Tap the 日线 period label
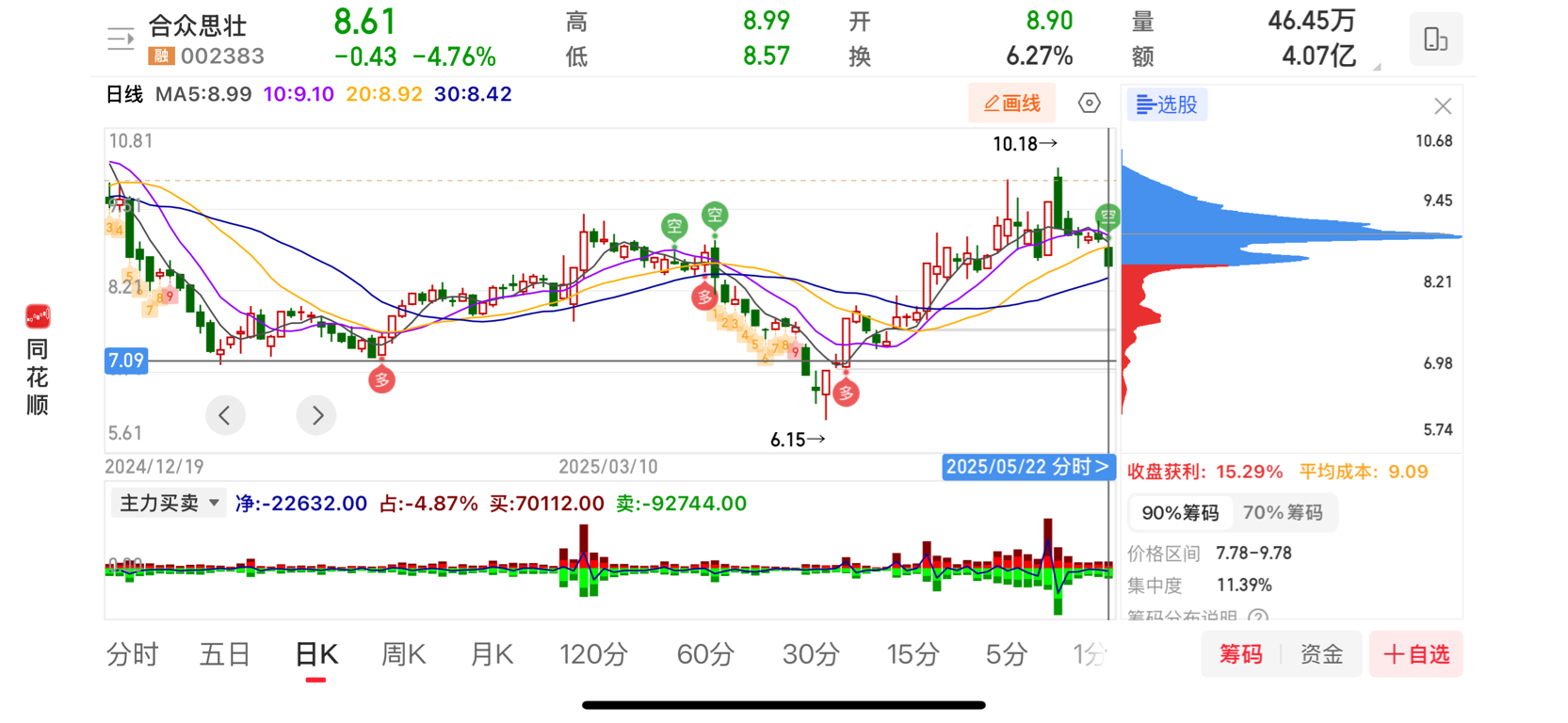 124,94
